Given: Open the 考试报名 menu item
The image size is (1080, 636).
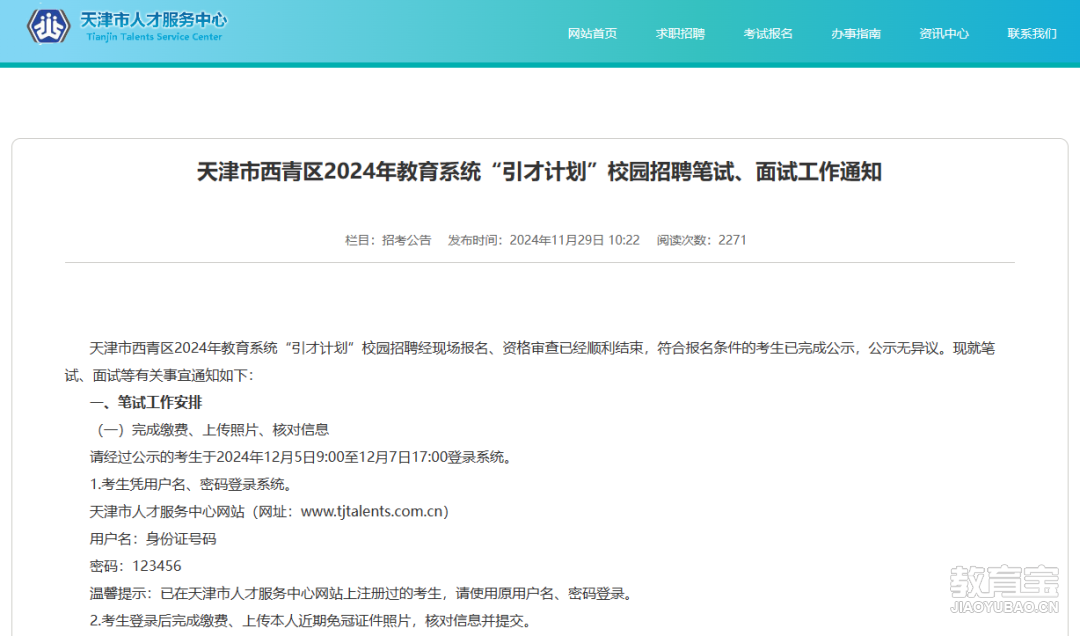Looking at the screenshot, I should (x=768, y=34).
